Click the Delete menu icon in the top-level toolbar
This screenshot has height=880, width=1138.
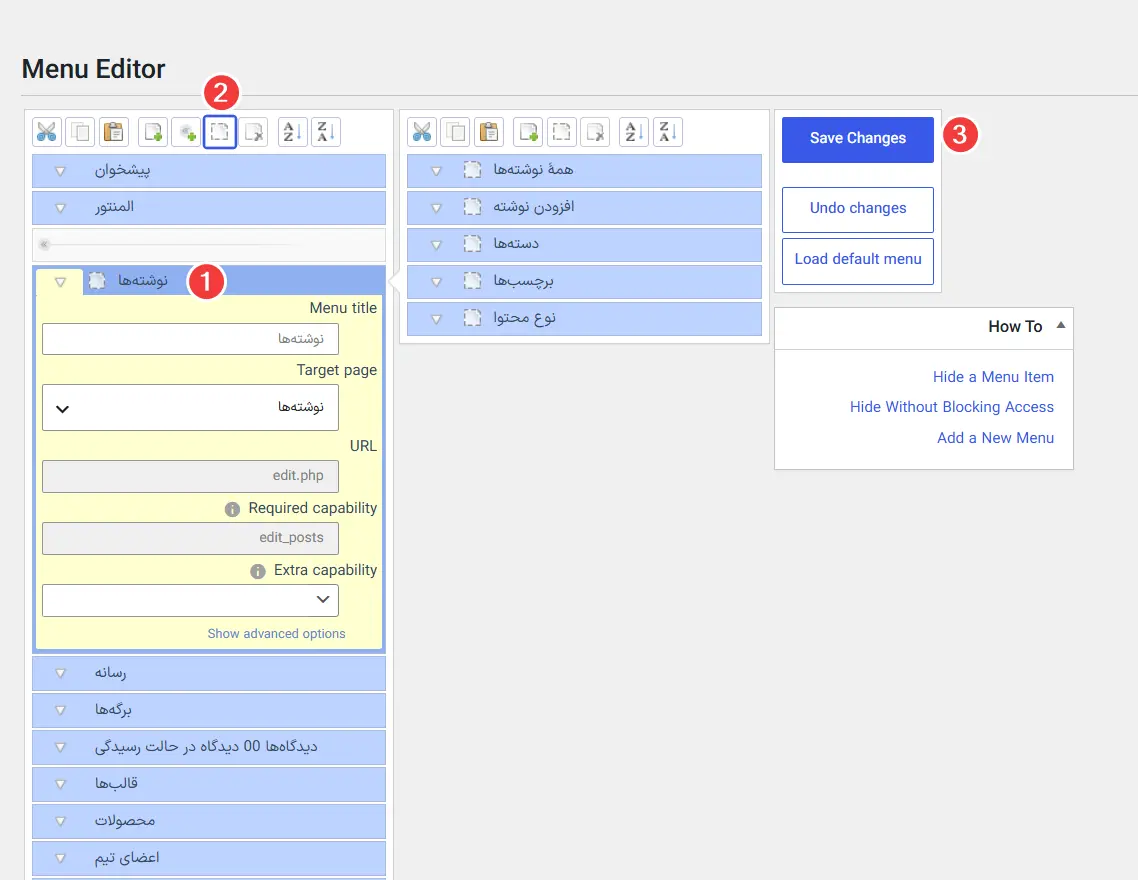click(x=254, y=132)
